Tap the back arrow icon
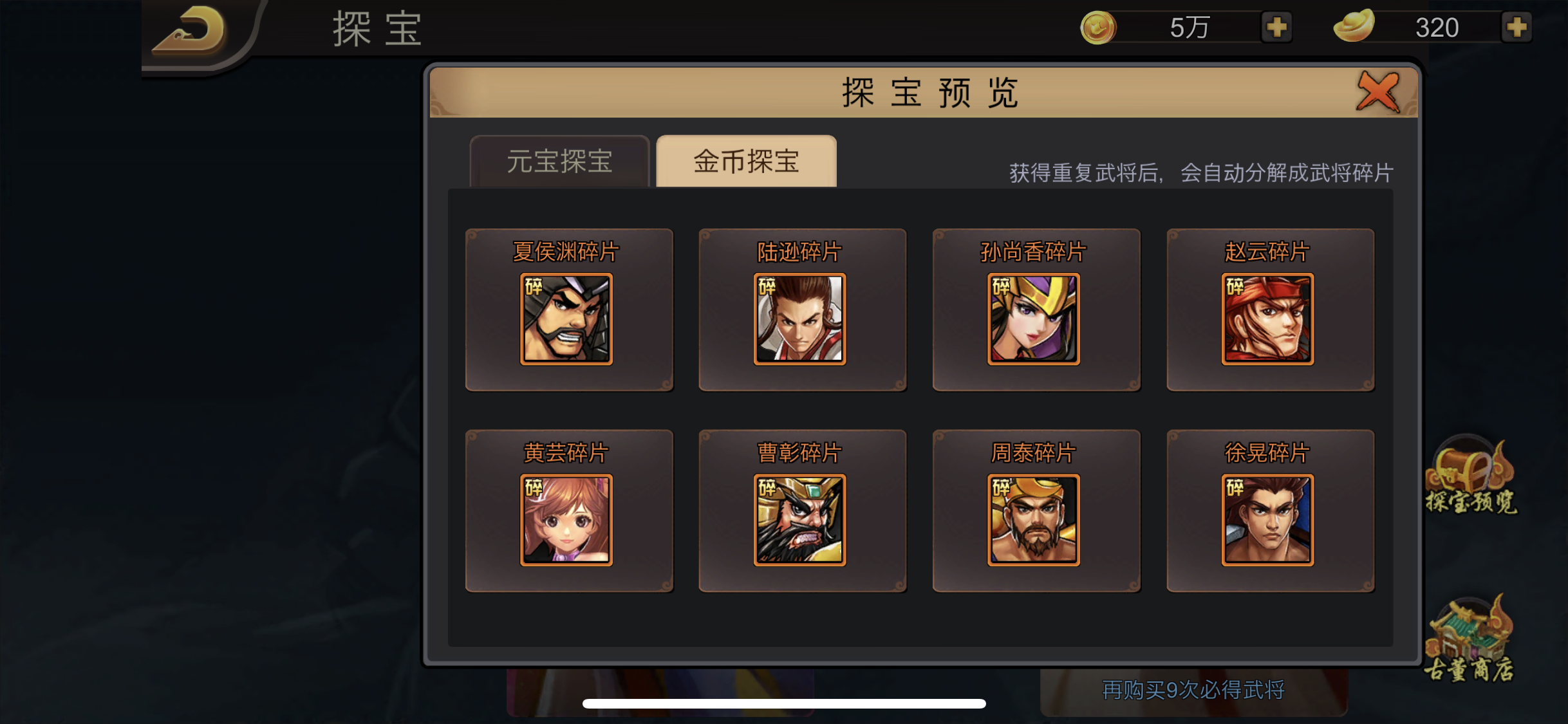 coord(189,30)
